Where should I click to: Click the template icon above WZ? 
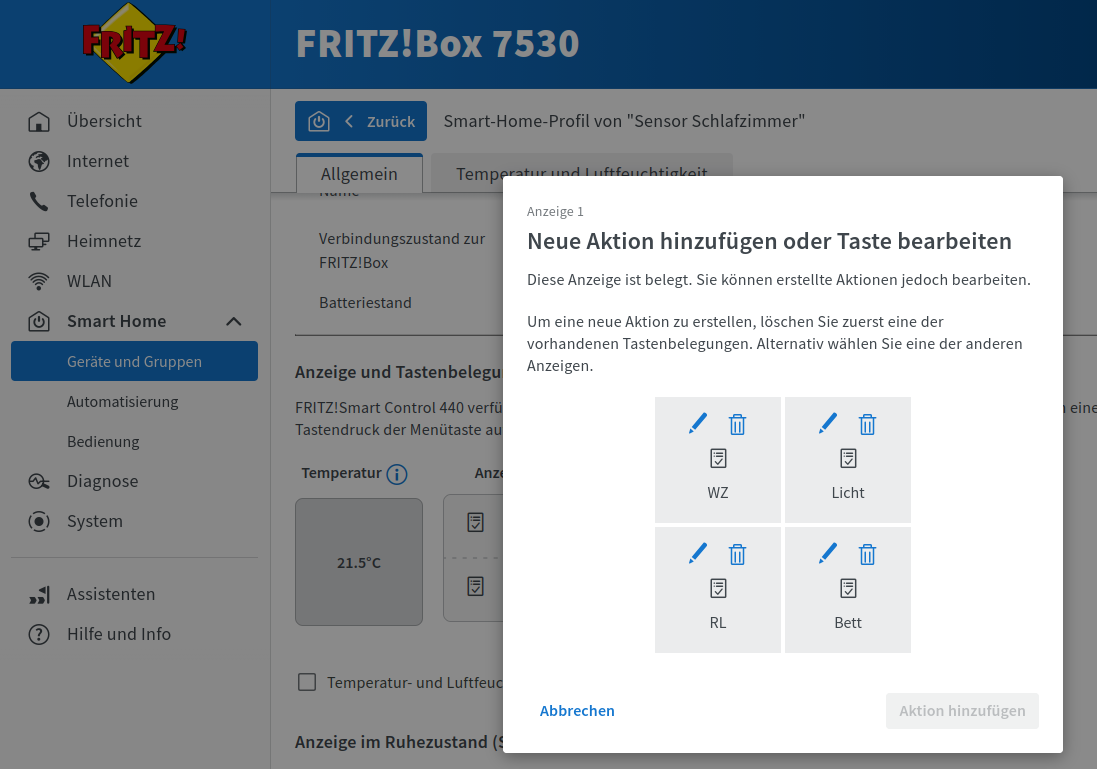pos(719,458)
